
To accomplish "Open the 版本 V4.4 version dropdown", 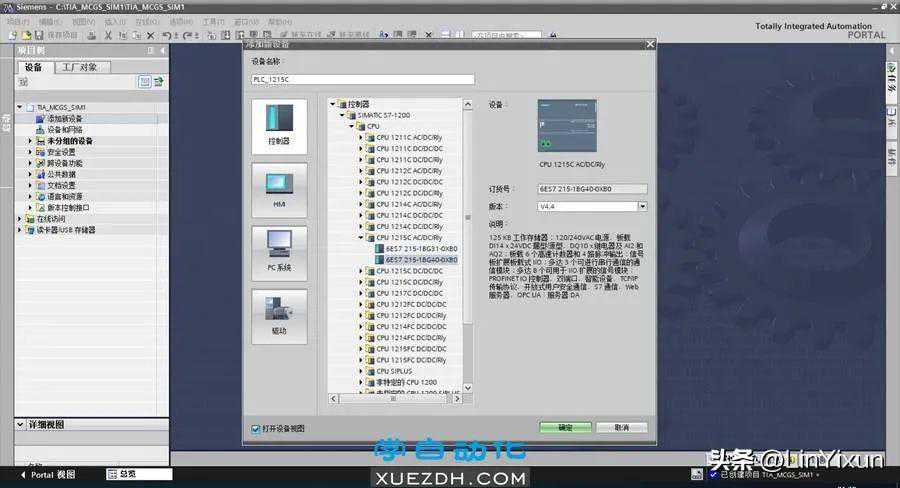I will [642, 207].
